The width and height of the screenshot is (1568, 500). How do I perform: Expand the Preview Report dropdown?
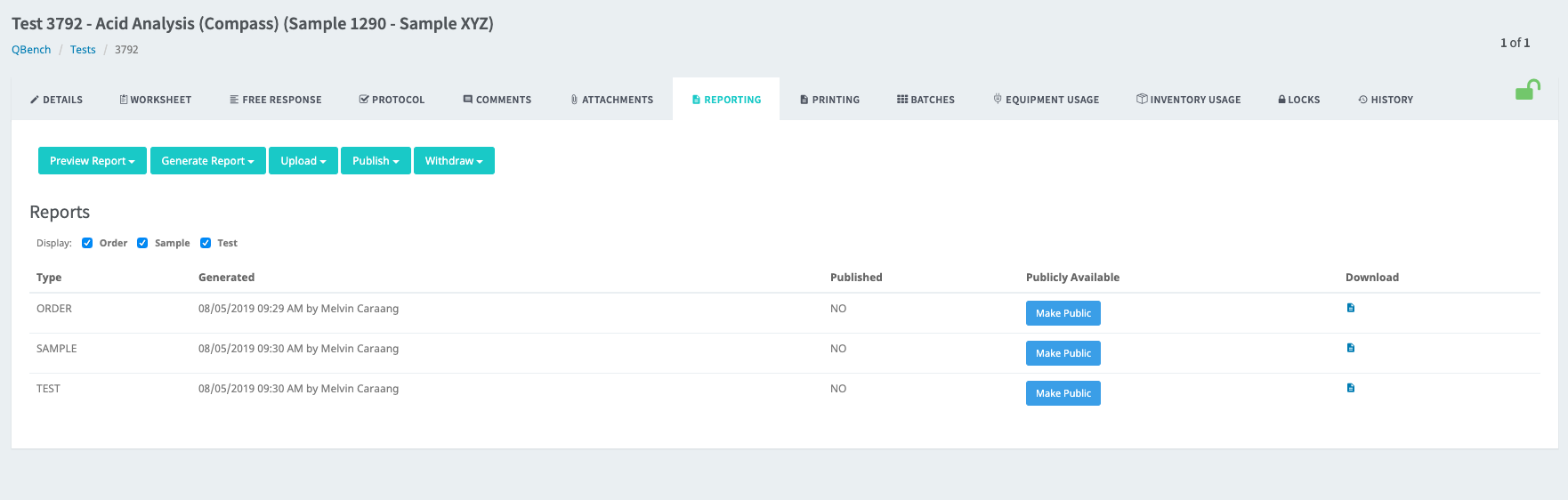[93, 161]
